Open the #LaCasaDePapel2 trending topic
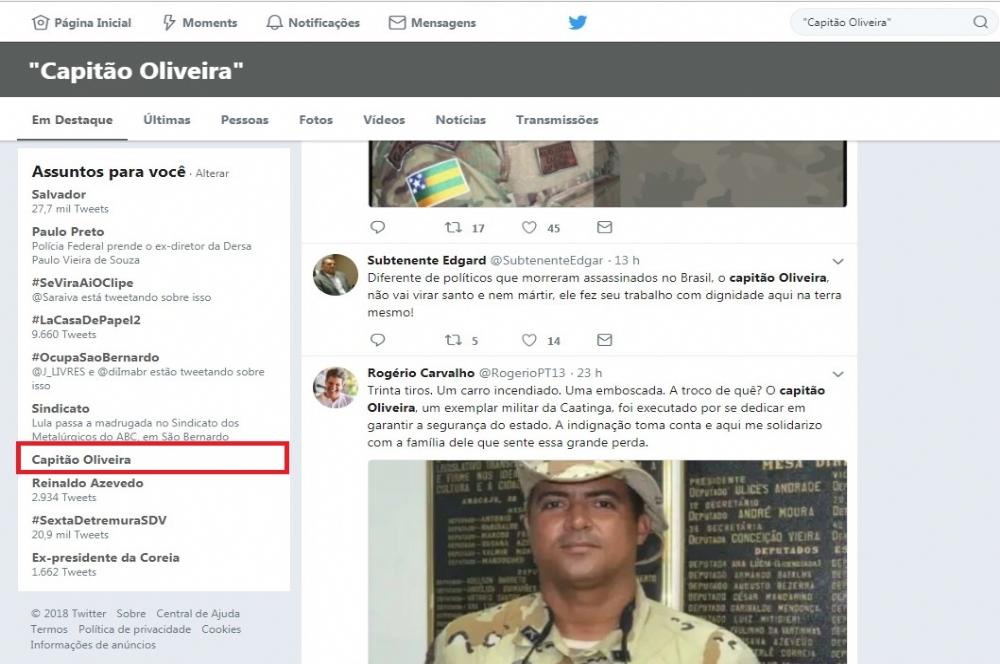1000x664 pixels. (86, 320)
